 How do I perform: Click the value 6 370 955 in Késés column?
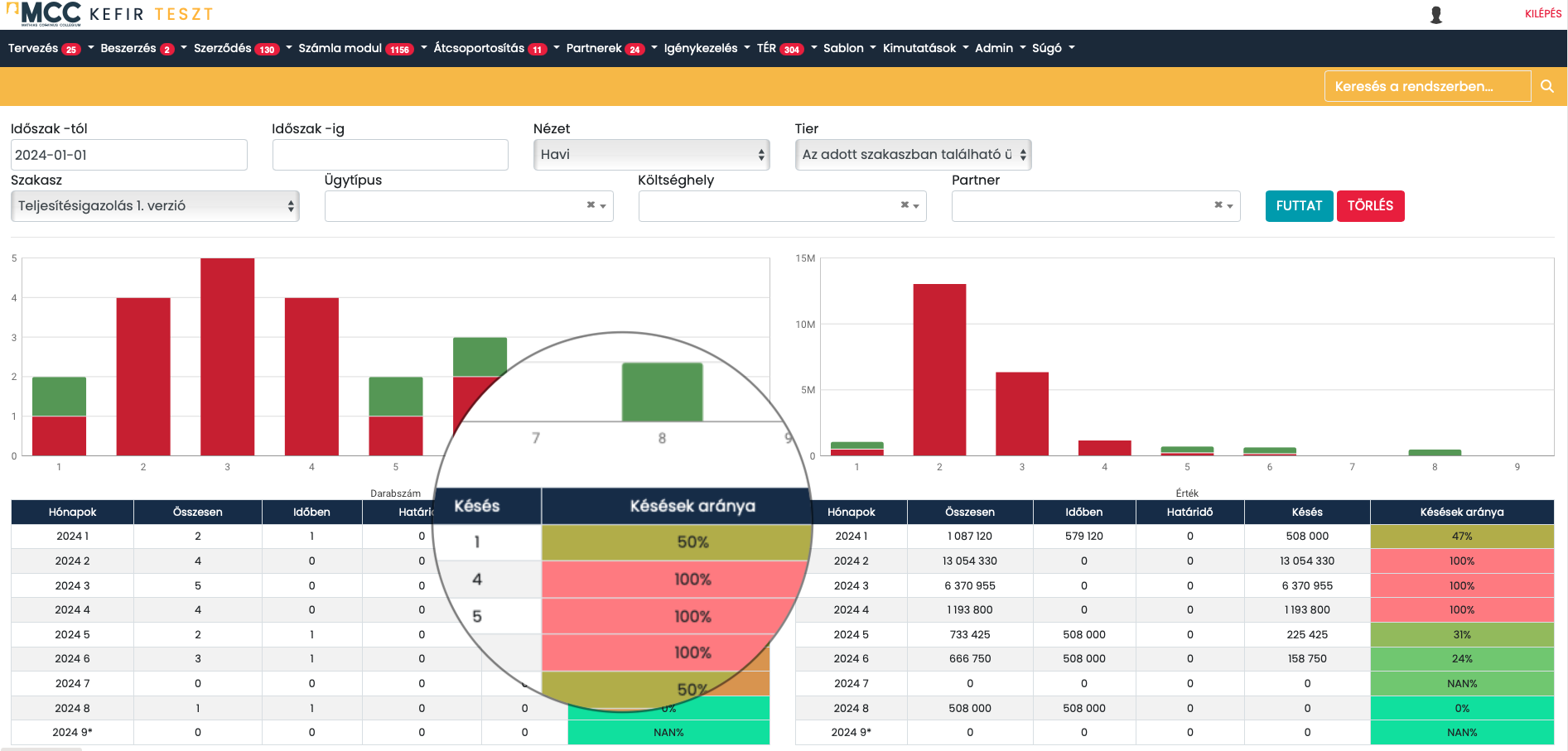pyautogui.click(x=1307, y=586)
